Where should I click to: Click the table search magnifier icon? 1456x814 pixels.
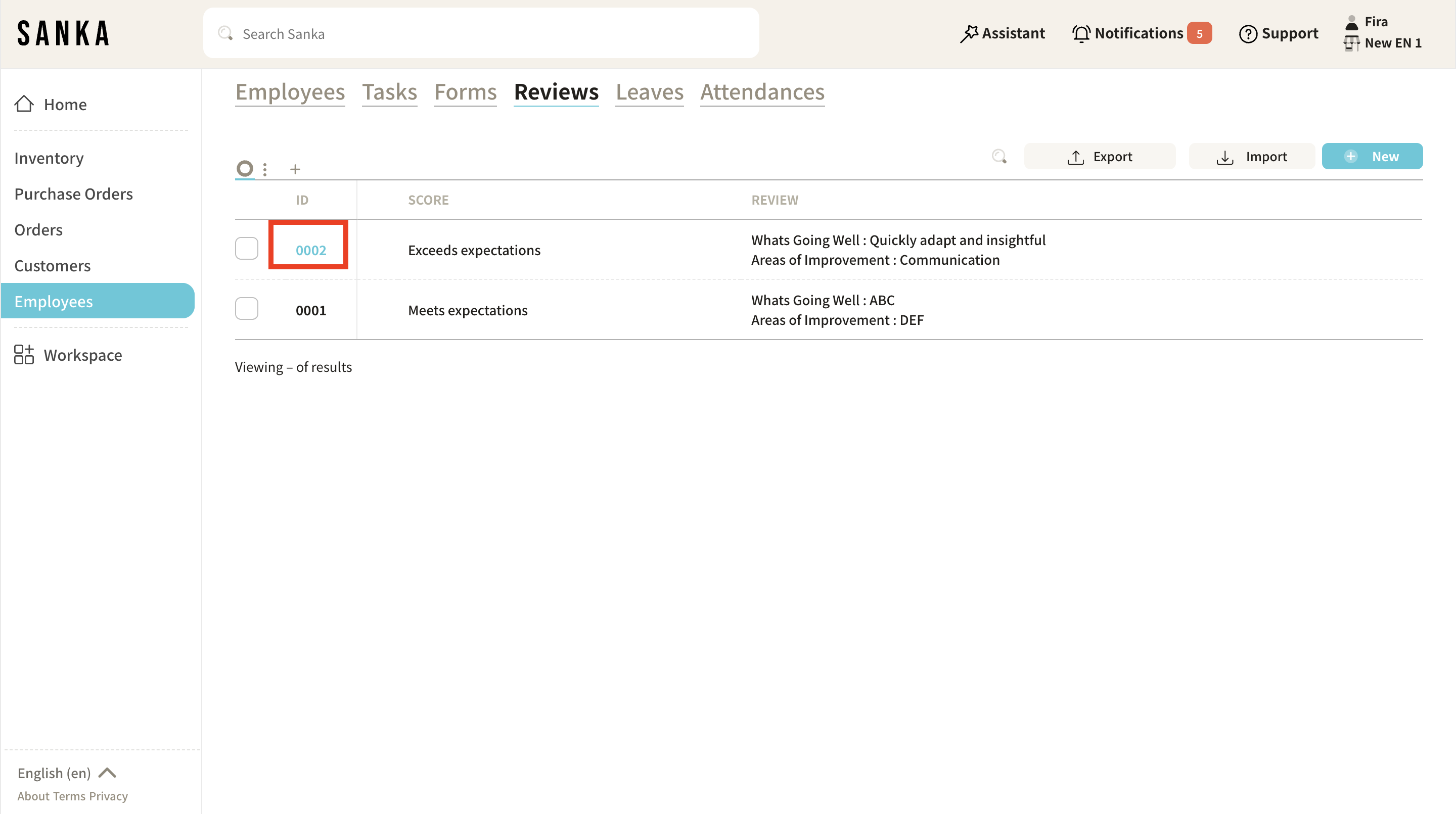click(999, 157)
